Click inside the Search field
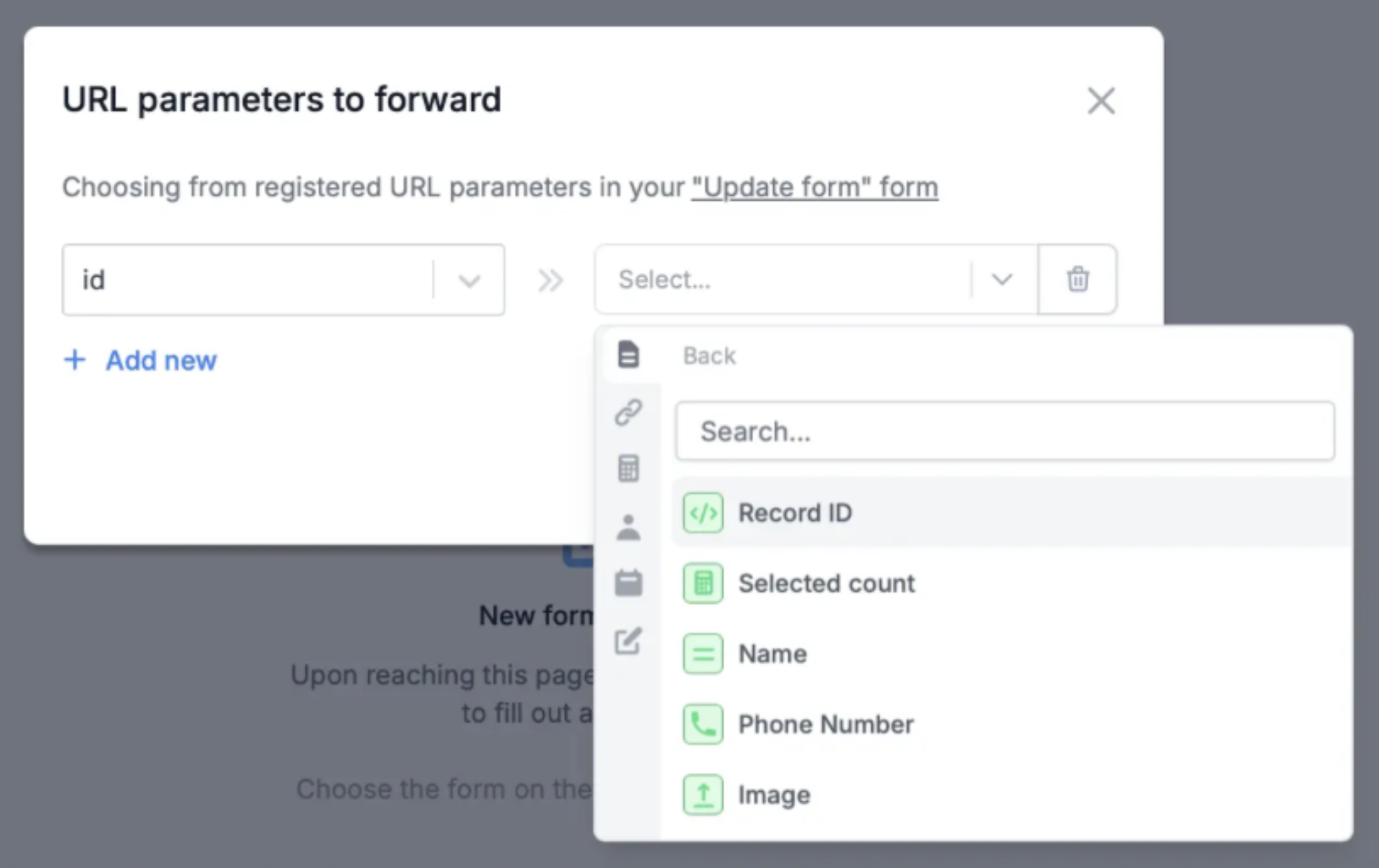Screen dimensions: 1379x868 (x=1003, y=431)
